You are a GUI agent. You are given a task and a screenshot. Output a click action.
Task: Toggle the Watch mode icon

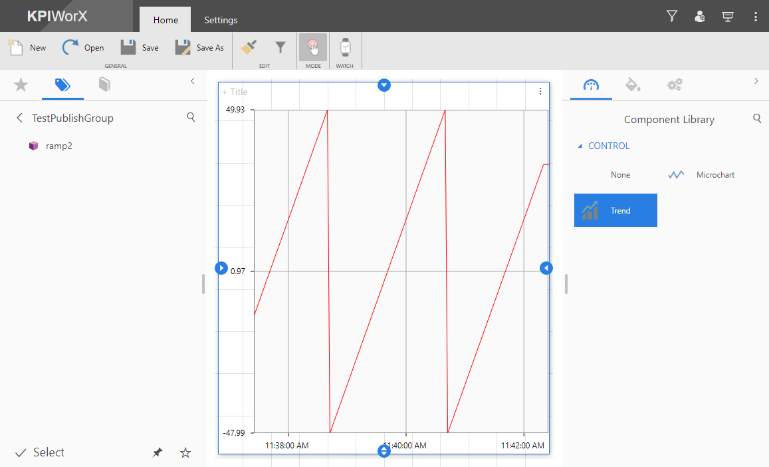(x=345, y=47)
